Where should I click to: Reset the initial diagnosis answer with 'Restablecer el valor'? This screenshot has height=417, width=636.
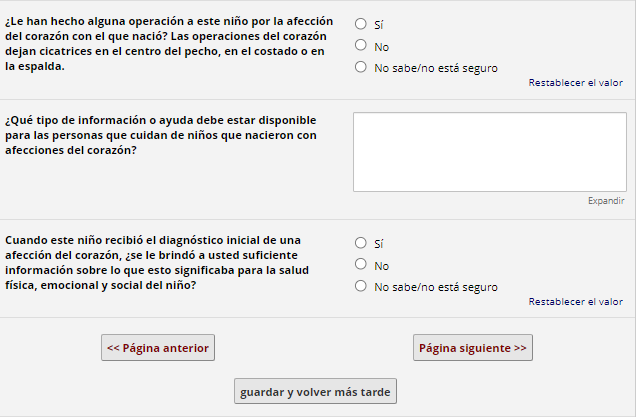click(x=575, y=301)
